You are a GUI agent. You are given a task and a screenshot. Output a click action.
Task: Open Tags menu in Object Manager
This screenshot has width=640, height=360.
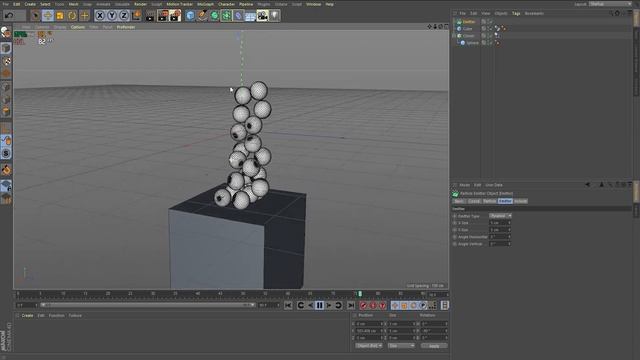(516, 13)
